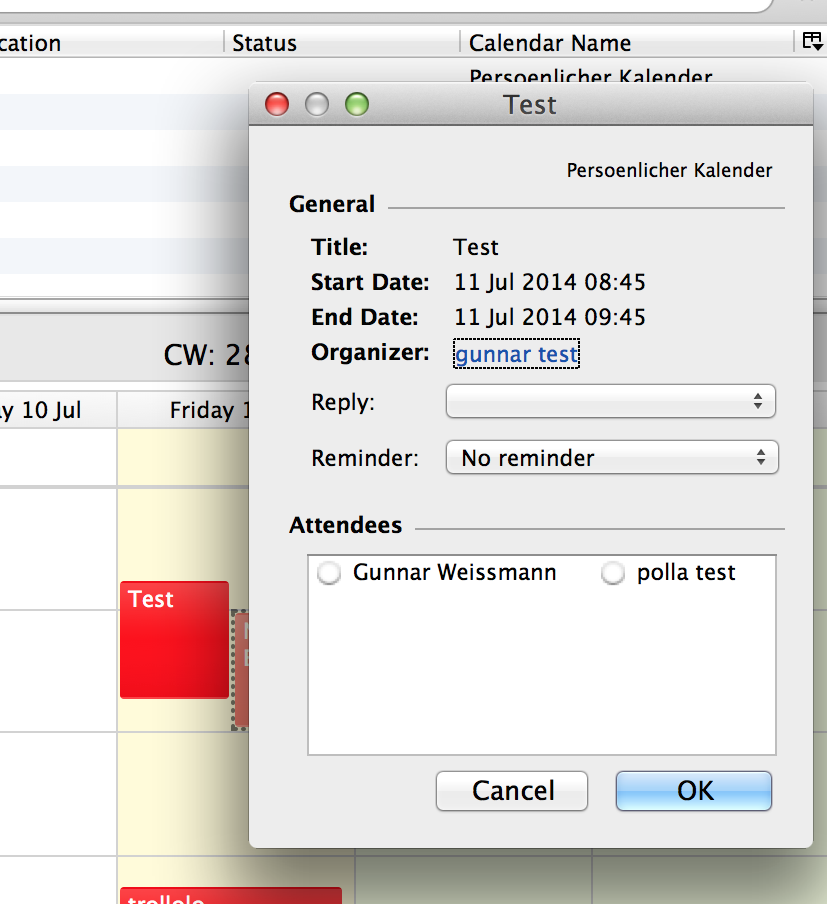This screenshot has width=827, height=904.
Task: Click the status icon beside polla test
Action: (x=613, y=573)
